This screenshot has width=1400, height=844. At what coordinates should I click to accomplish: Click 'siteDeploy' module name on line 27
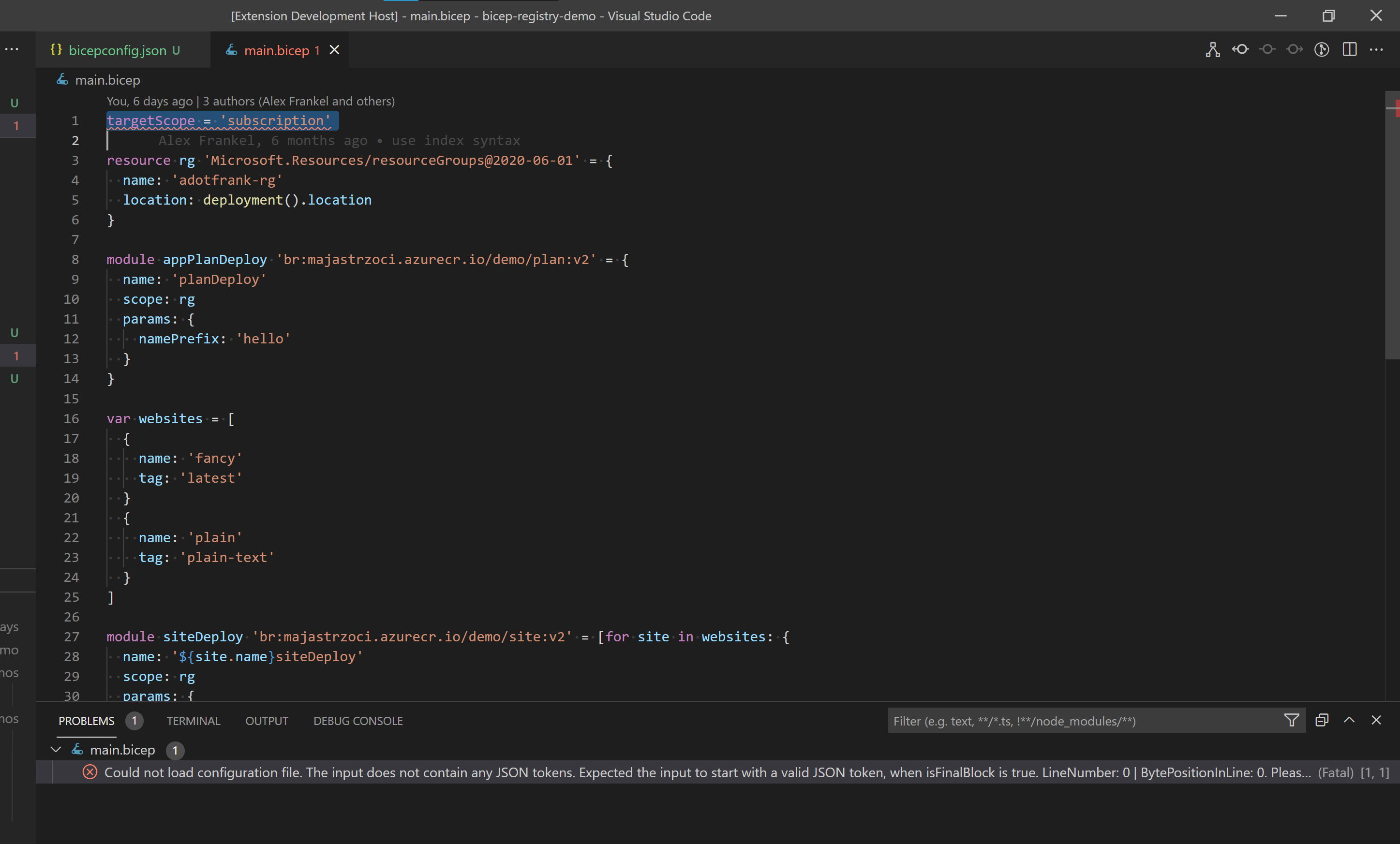click(x=203, y=637)
